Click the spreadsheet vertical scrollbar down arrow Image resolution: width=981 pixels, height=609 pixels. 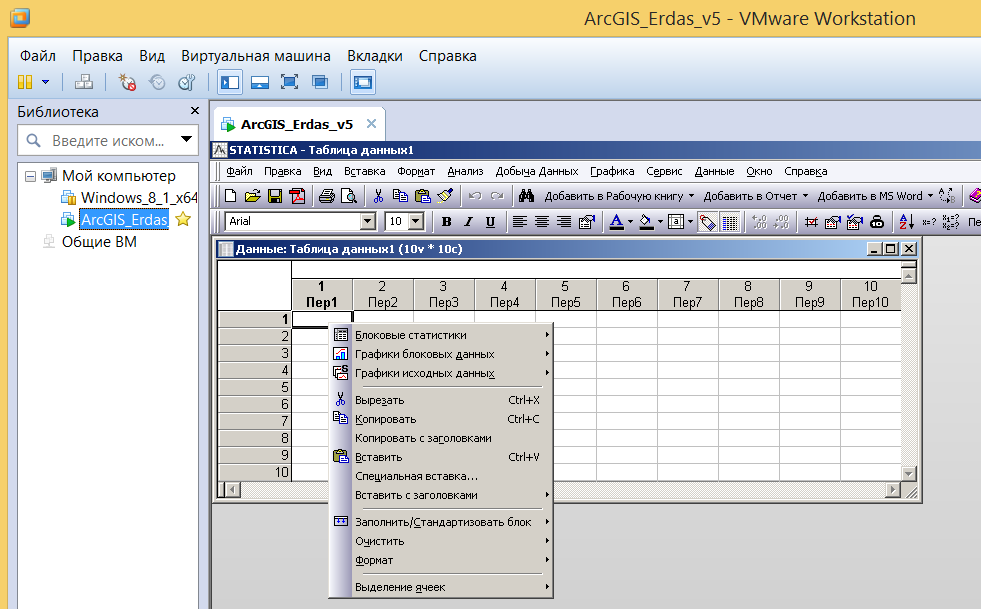coord(909,473)
